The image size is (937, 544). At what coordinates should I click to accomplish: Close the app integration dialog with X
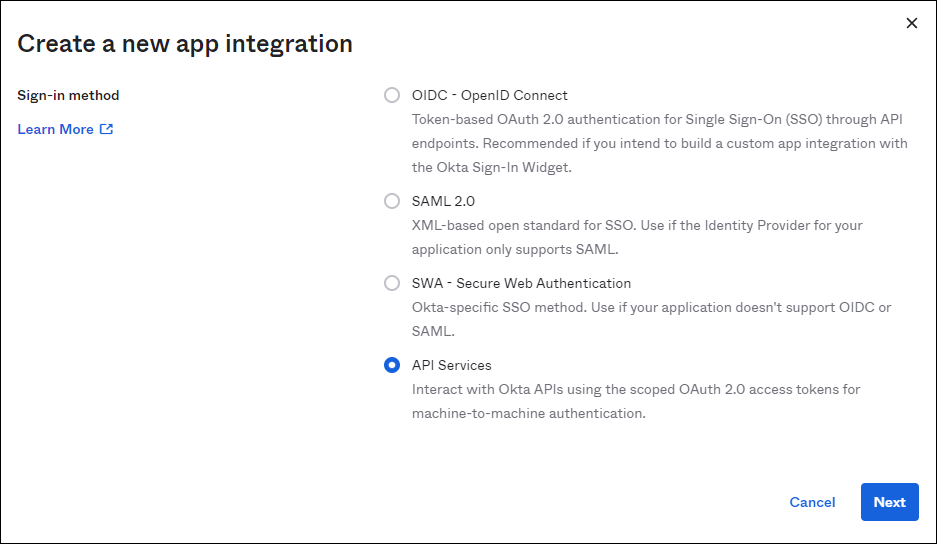[x=911, y=23]
